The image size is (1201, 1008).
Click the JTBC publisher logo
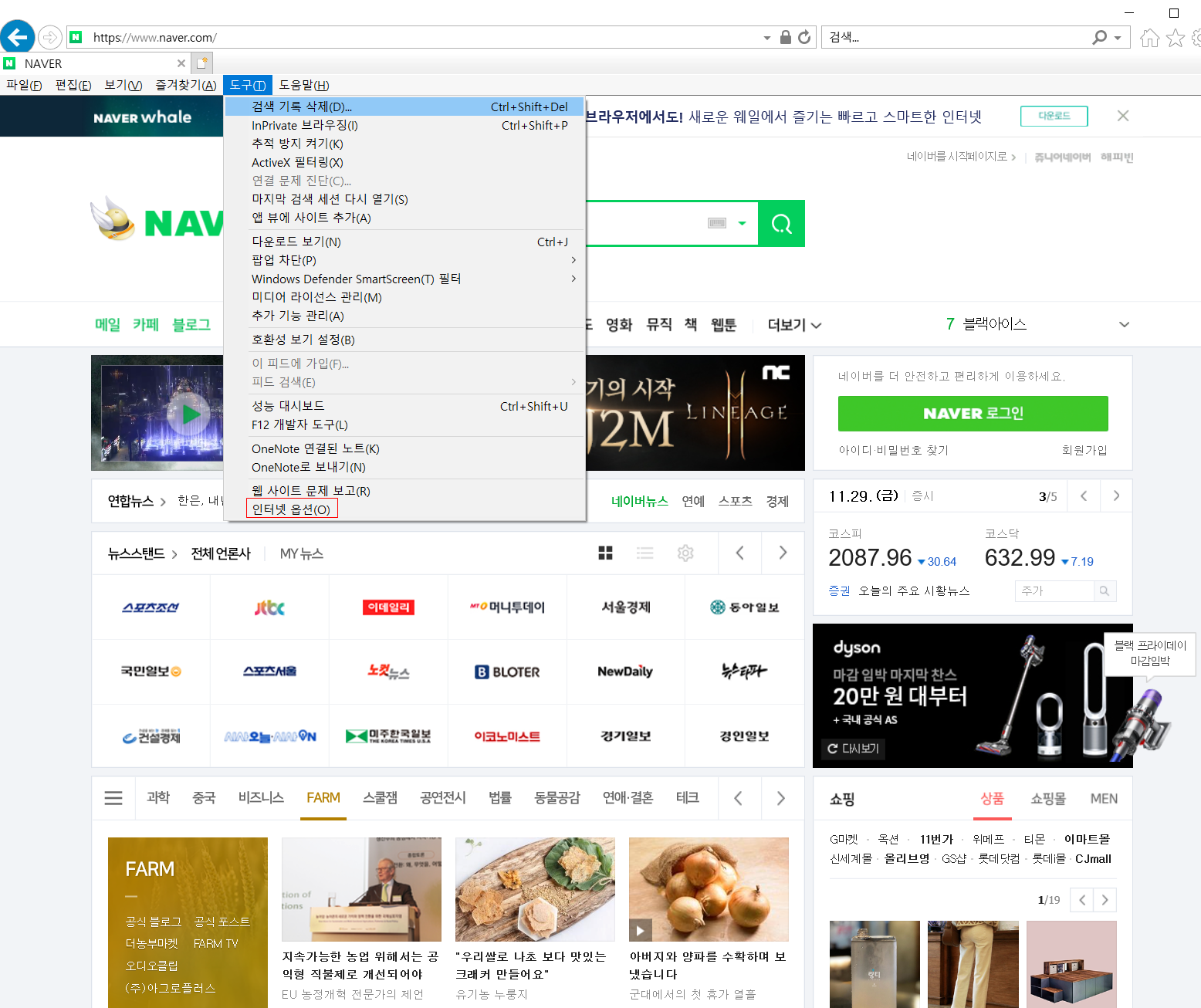click(269, 607)
